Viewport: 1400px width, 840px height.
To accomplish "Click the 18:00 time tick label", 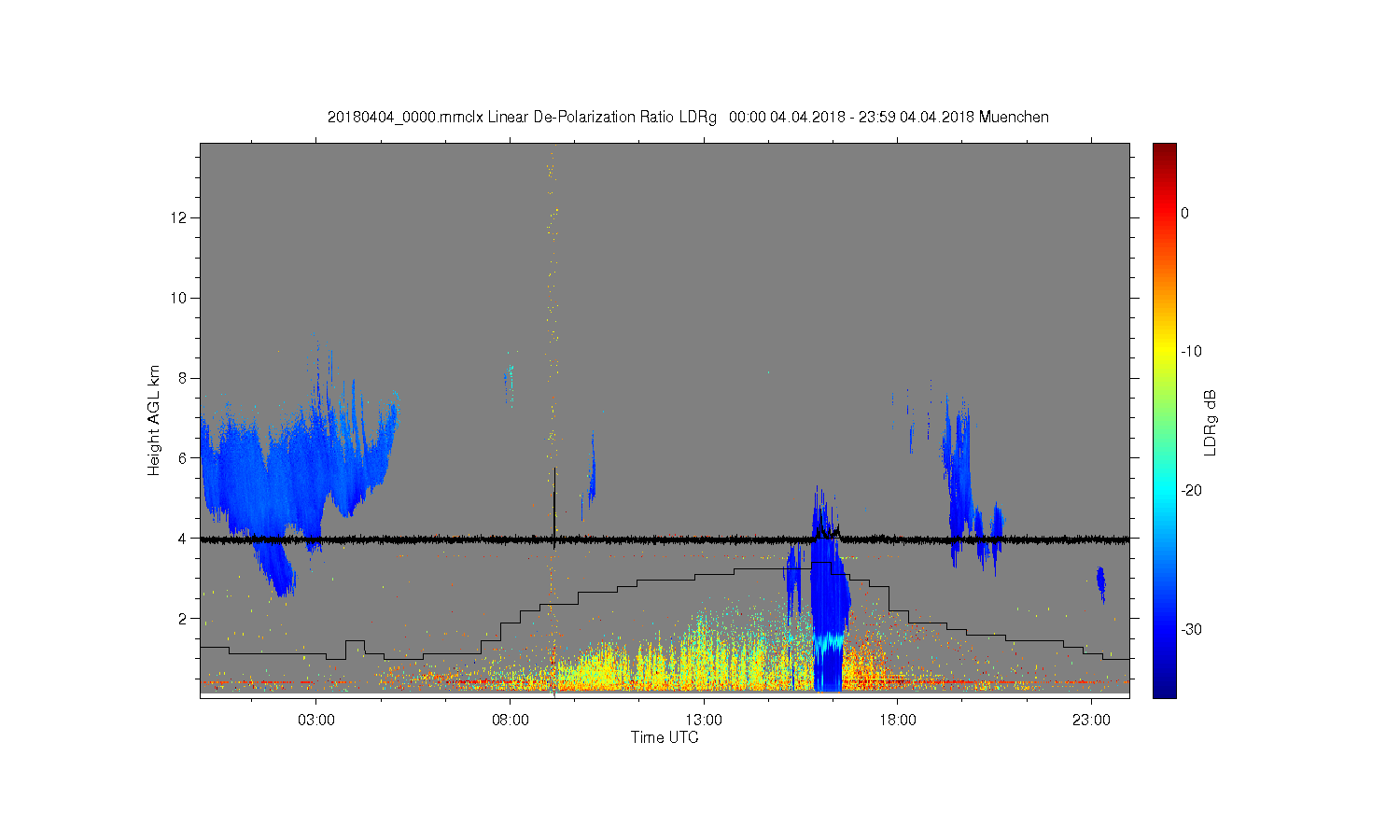I will pos(898,721).
